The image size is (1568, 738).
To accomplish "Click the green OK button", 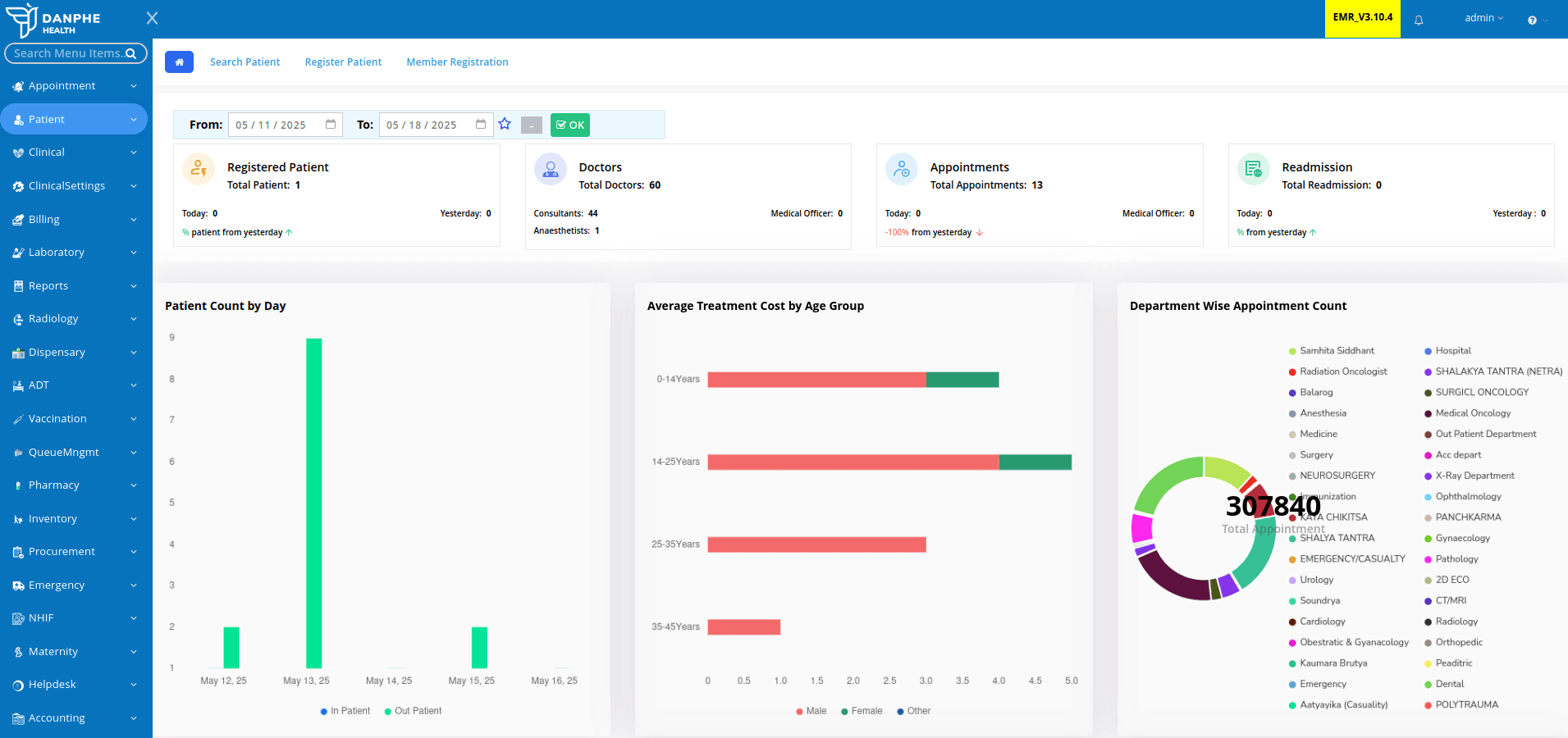I will tap(570, 125).
